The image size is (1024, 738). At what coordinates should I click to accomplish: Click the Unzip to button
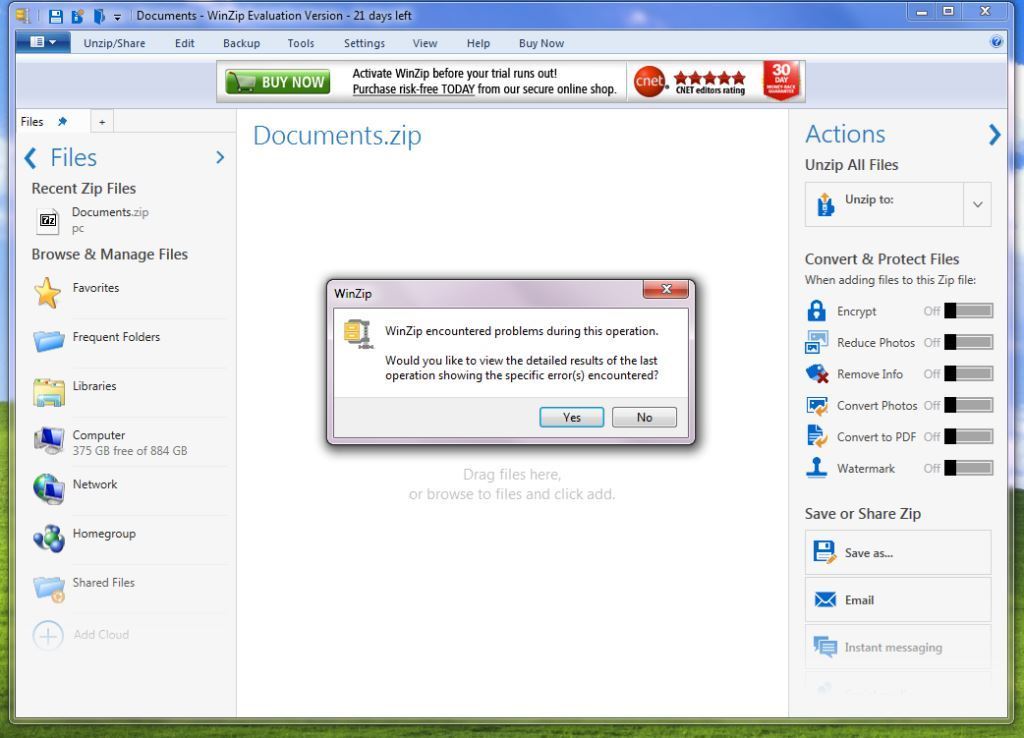[884, 204]
